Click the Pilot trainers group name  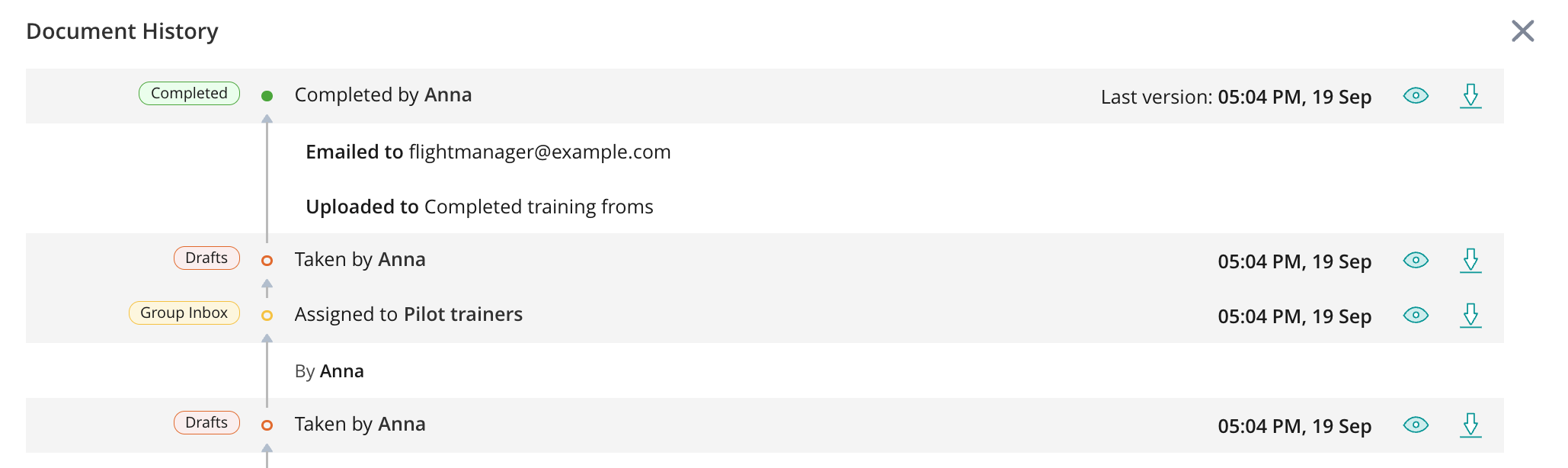(462, 315)
